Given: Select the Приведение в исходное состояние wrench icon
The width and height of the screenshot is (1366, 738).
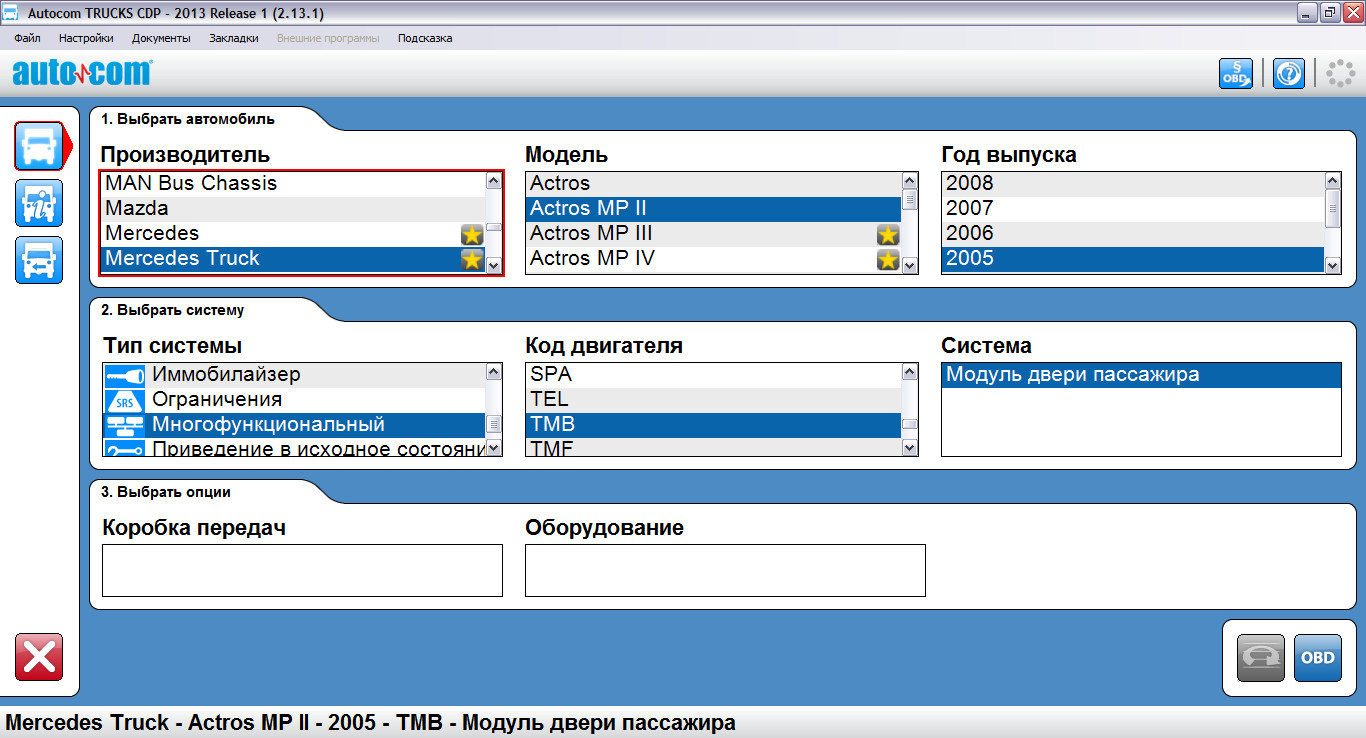Looking at the screenshot, I should 125,449.
